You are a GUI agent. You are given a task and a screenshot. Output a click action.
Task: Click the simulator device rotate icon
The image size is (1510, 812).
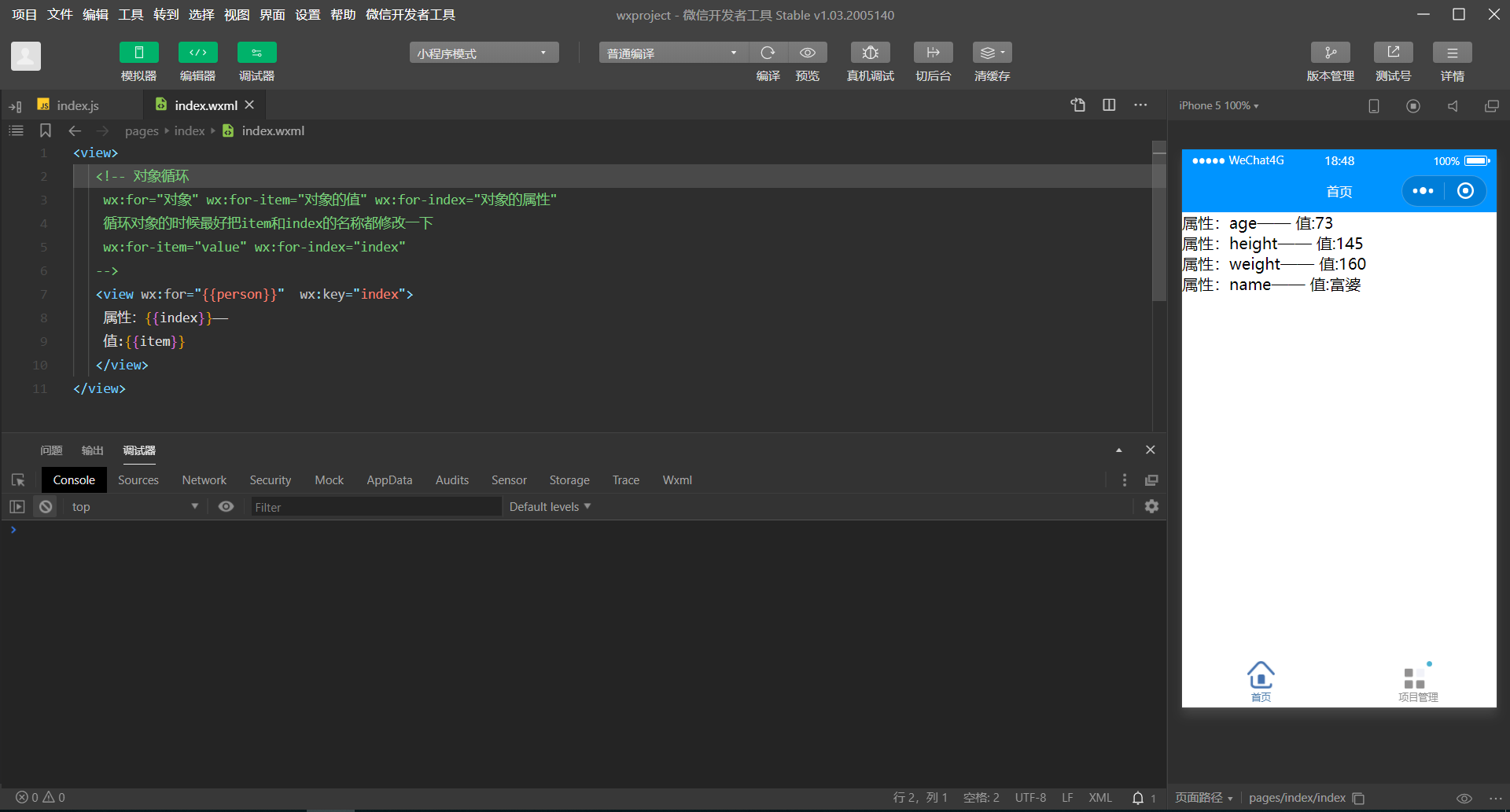[1374, 105]
